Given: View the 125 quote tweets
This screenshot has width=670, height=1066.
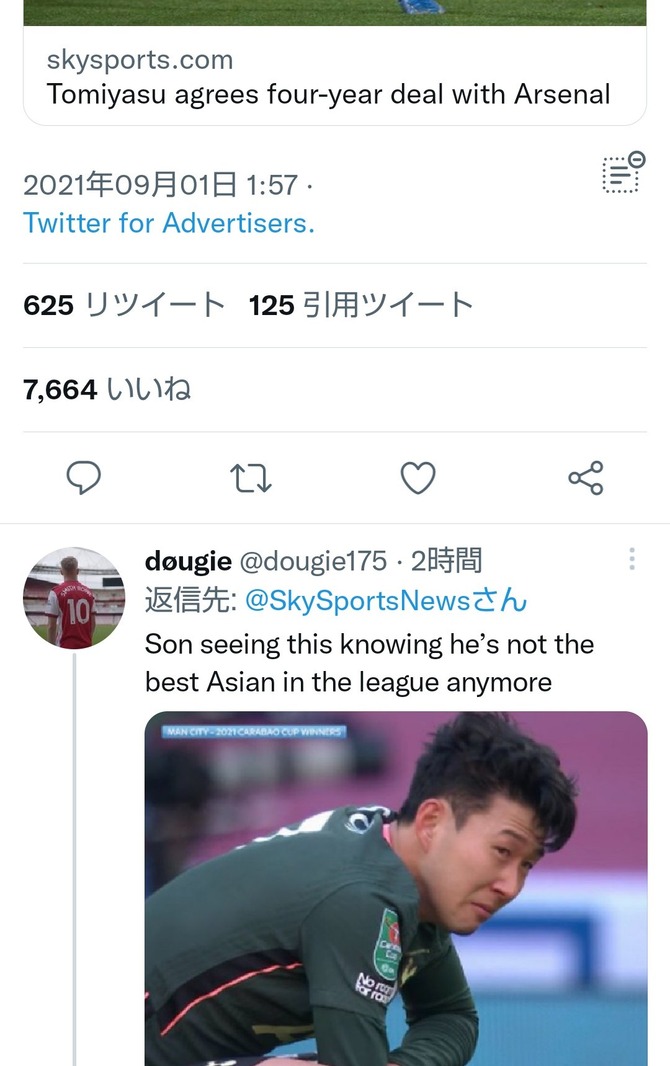Looking at the screenshot, I should pyautogui.click(x=361, y=305).
